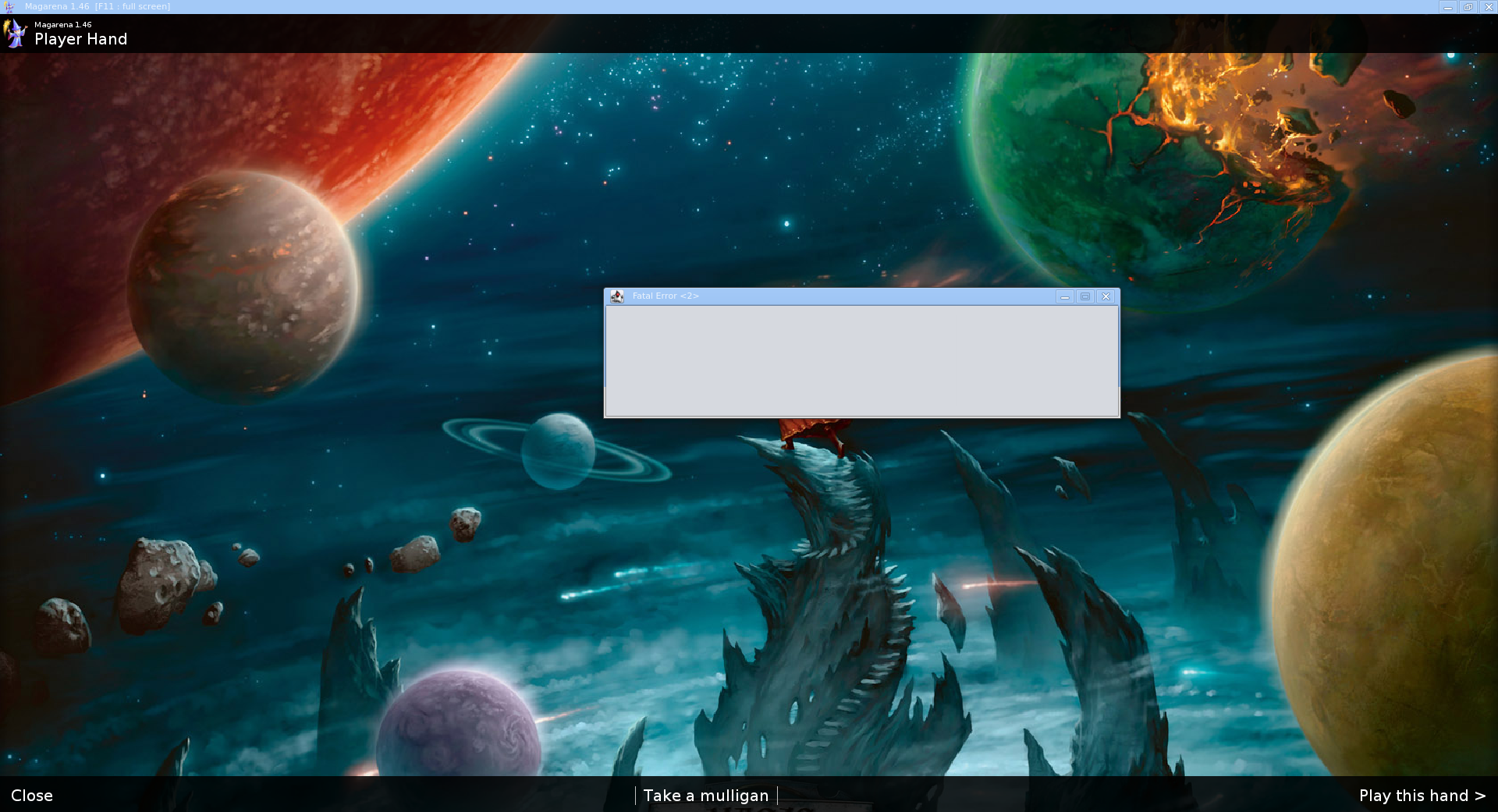Screen dimensions: 1498x812
Task: Click the ringed planet in the background
Action: coord(557,451)
